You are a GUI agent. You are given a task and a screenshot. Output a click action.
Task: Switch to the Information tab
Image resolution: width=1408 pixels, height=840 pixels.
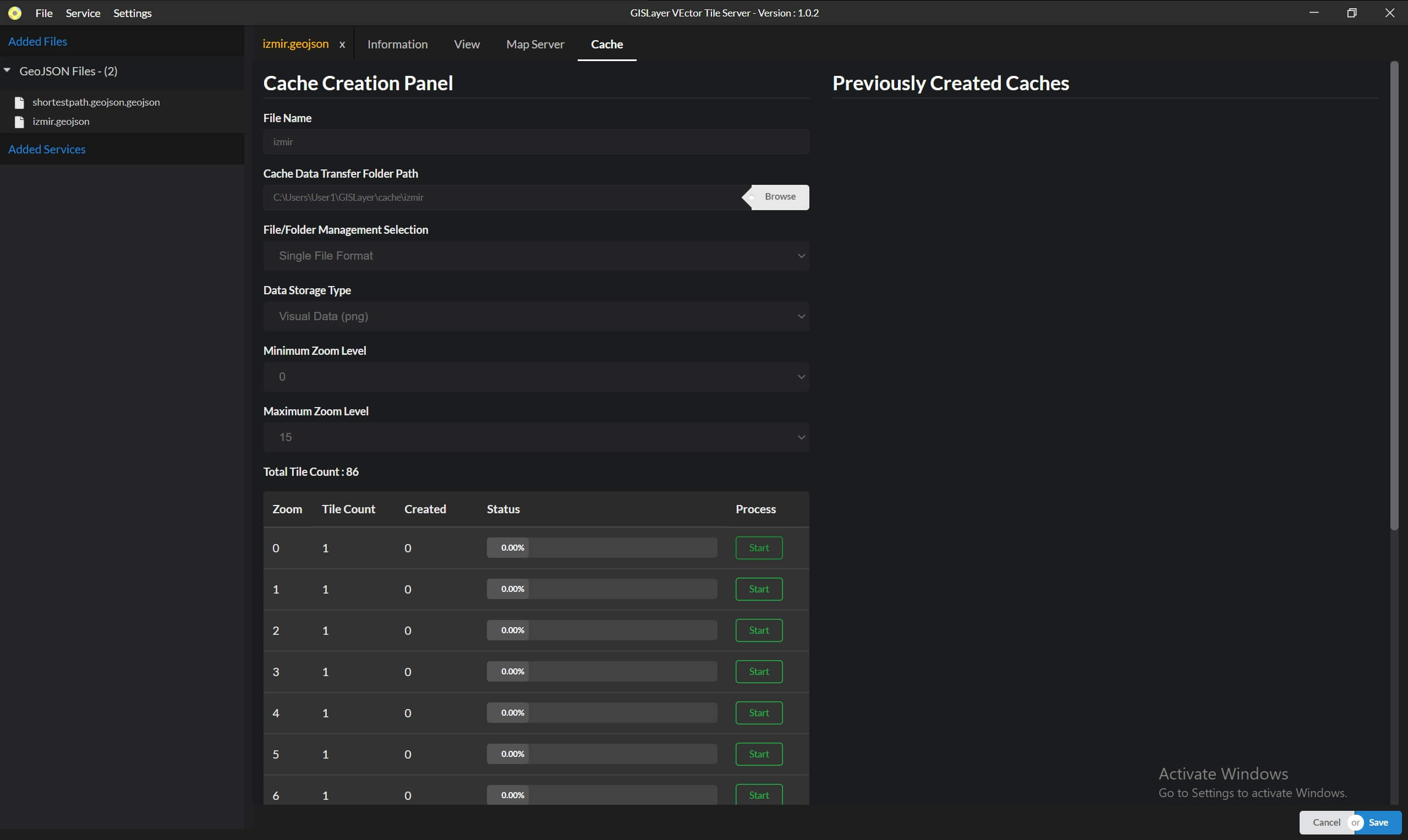click(x=397, y=44)
